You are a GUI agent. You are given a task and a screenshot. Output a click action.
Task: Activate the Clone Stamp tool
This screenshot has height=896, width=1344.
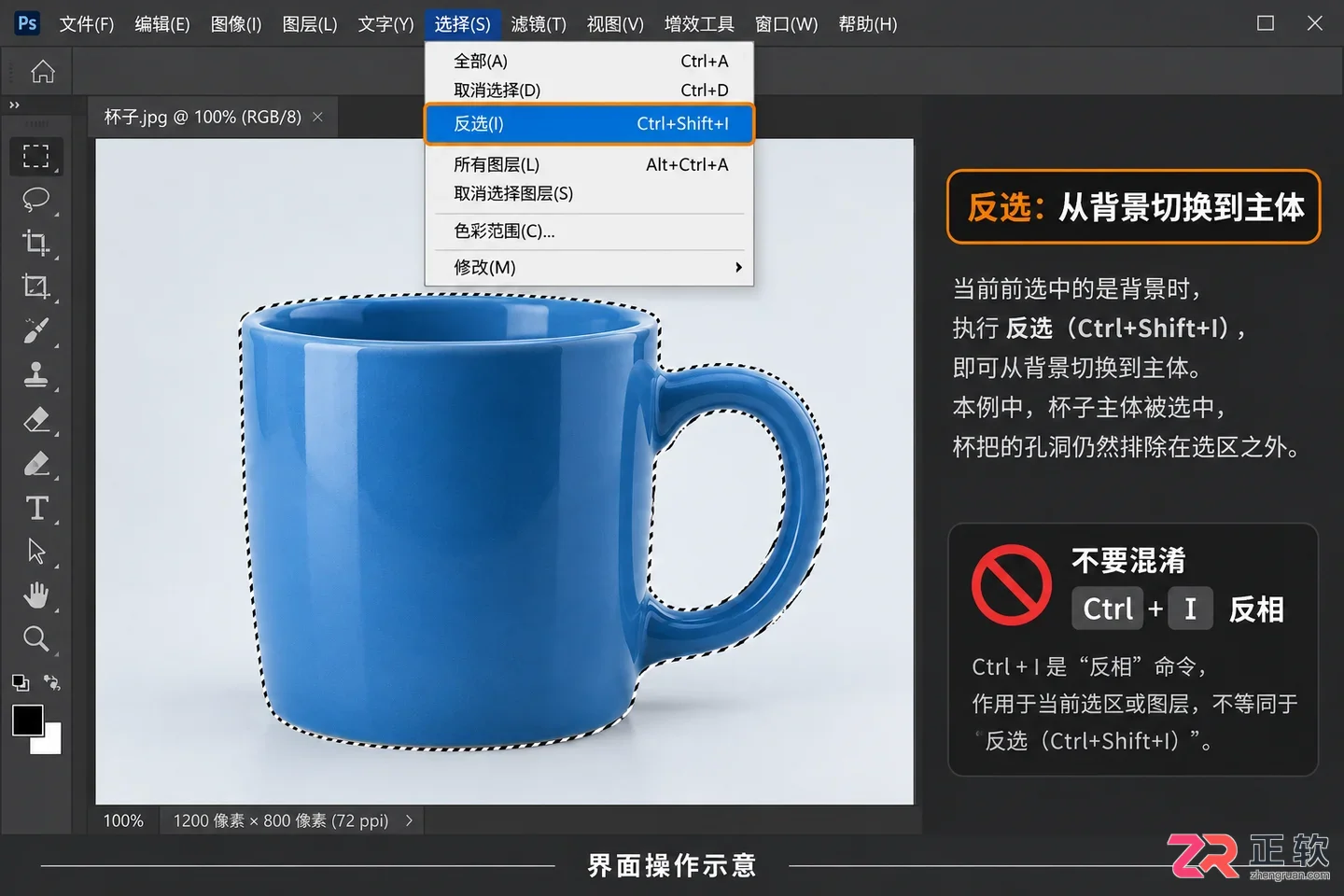[x=36, y=374]
